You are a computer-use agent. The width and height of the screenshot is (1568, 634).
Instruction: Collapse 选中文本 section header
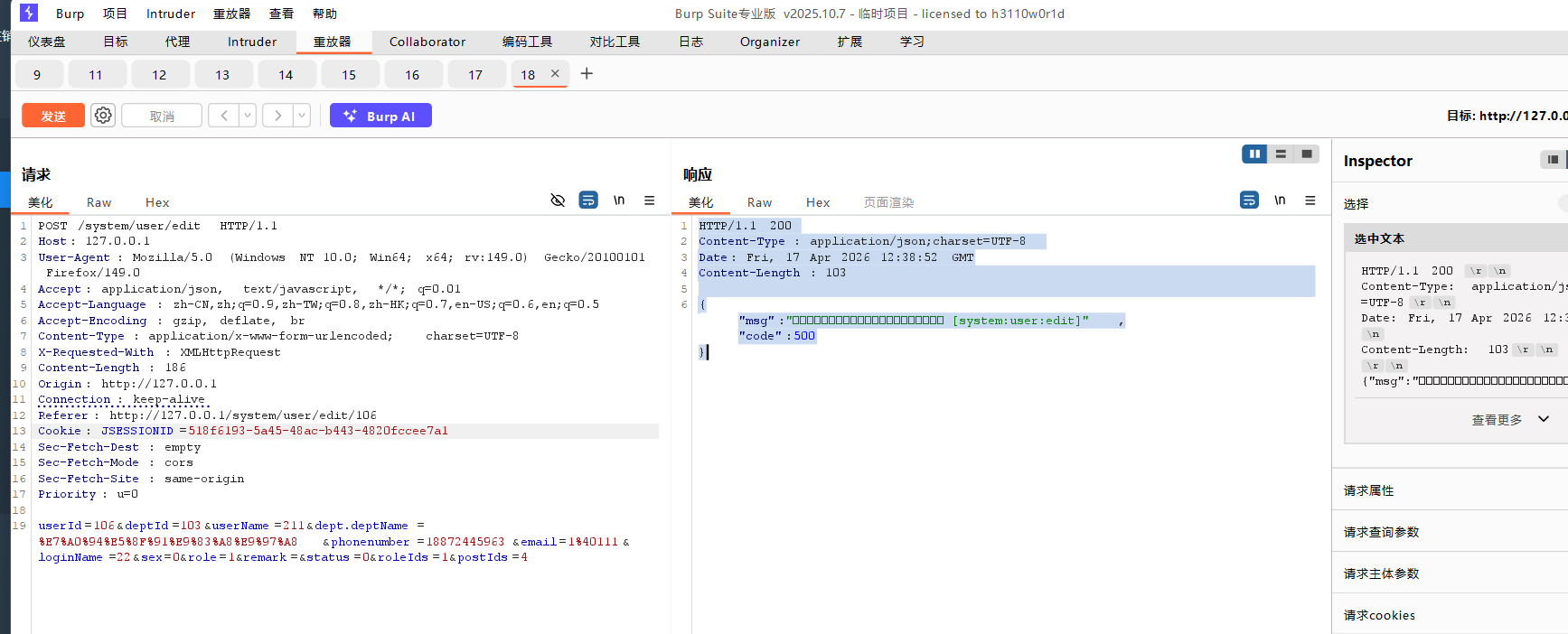point(1456,238)
